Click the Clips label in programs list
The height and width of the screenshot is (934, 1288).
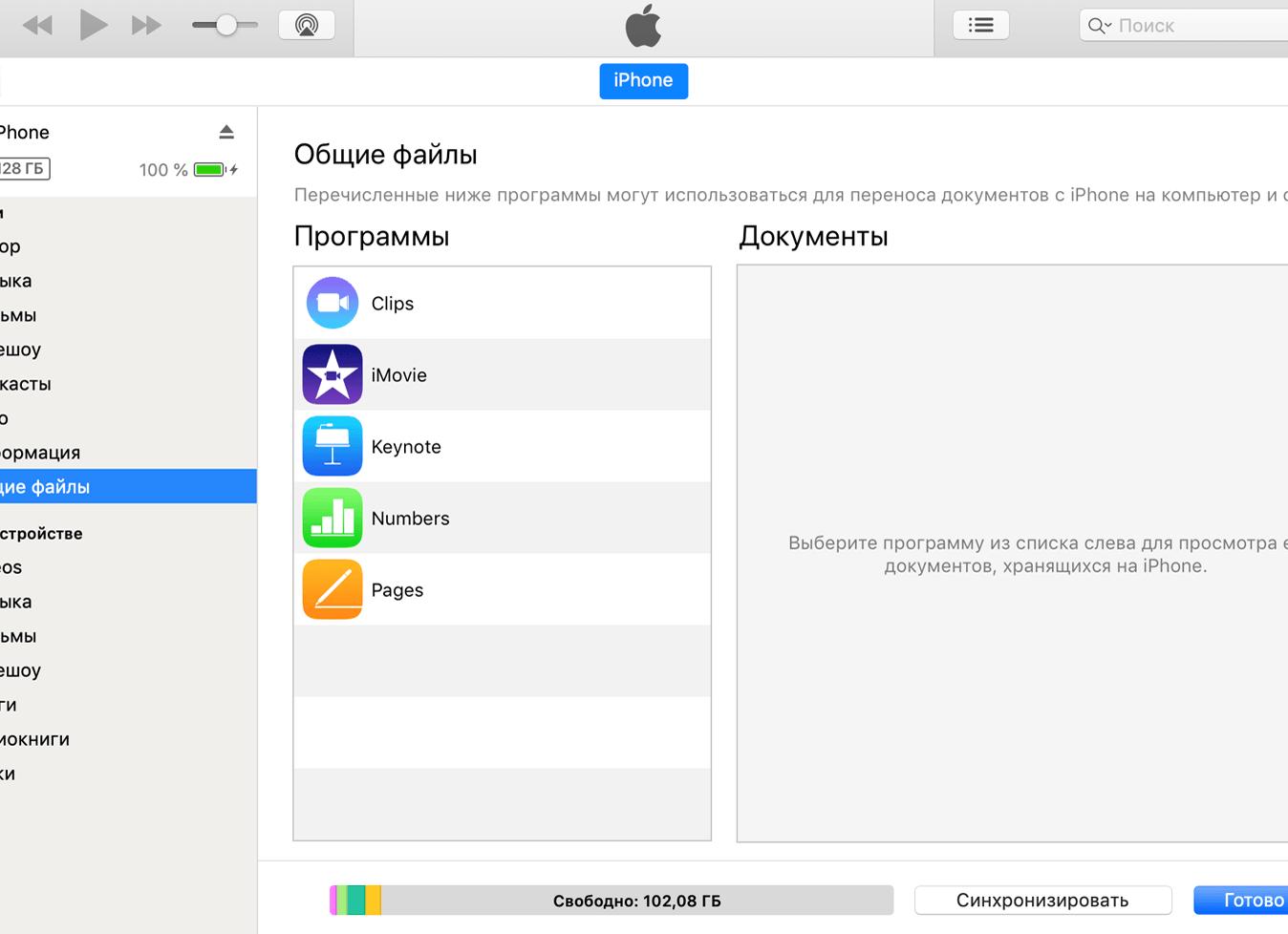[393, 304]
